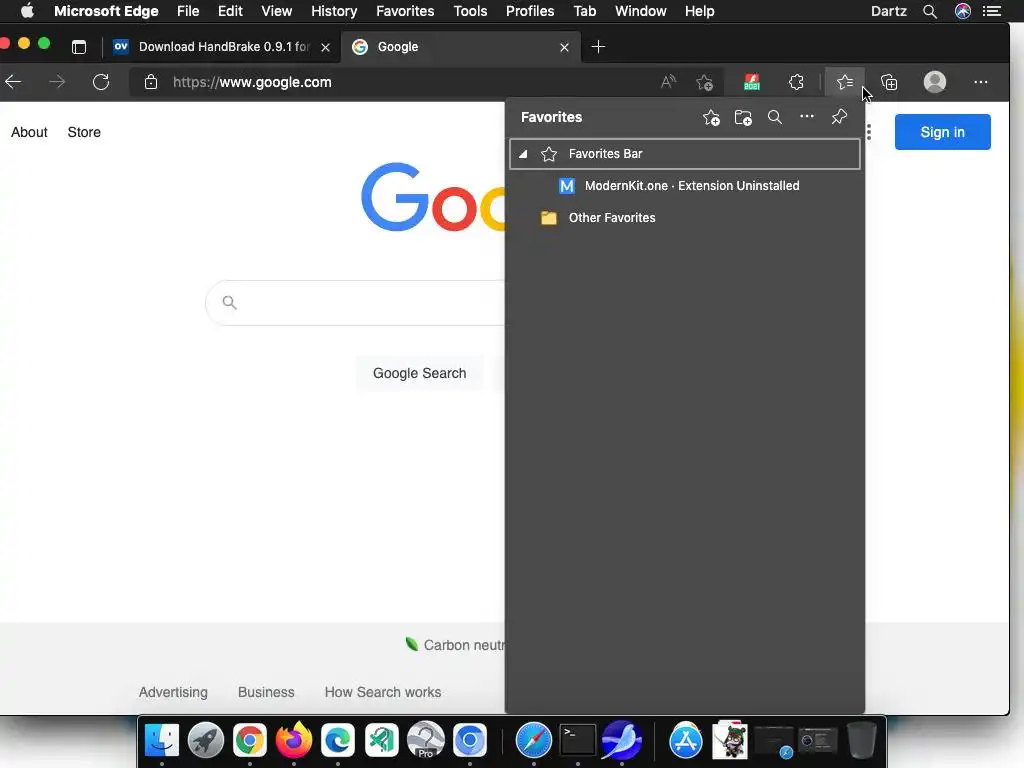Click the red extension icon in toolbar
Image resolution: width=1024 pixels, height=768 pixels.
point(752,82)
